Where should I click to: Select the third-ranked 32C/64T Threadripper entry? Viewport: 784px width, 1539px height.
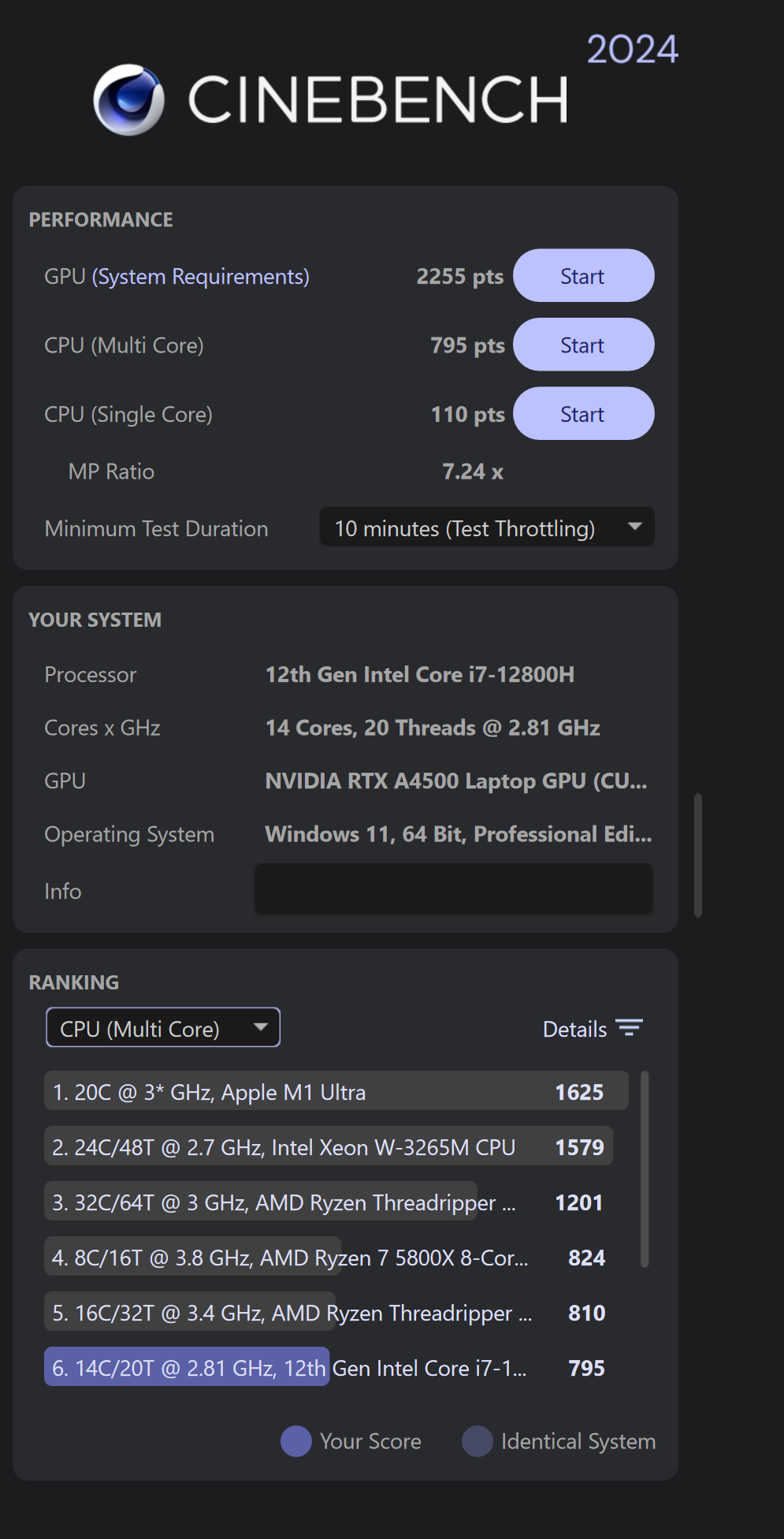click(328, 1202)
